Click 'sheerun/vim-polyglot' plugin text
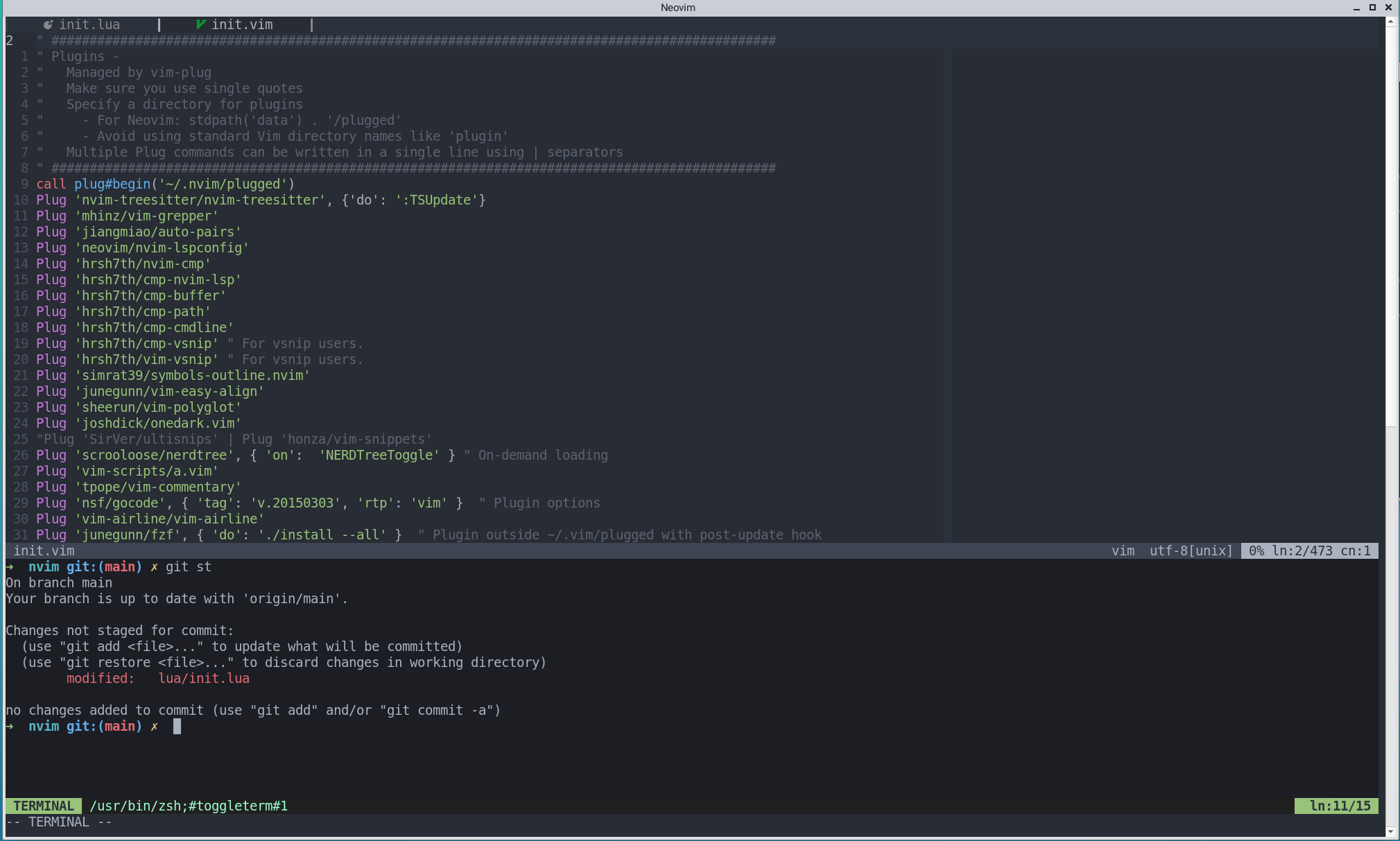This screenshot has height=841, width=1400. point(158,407)
